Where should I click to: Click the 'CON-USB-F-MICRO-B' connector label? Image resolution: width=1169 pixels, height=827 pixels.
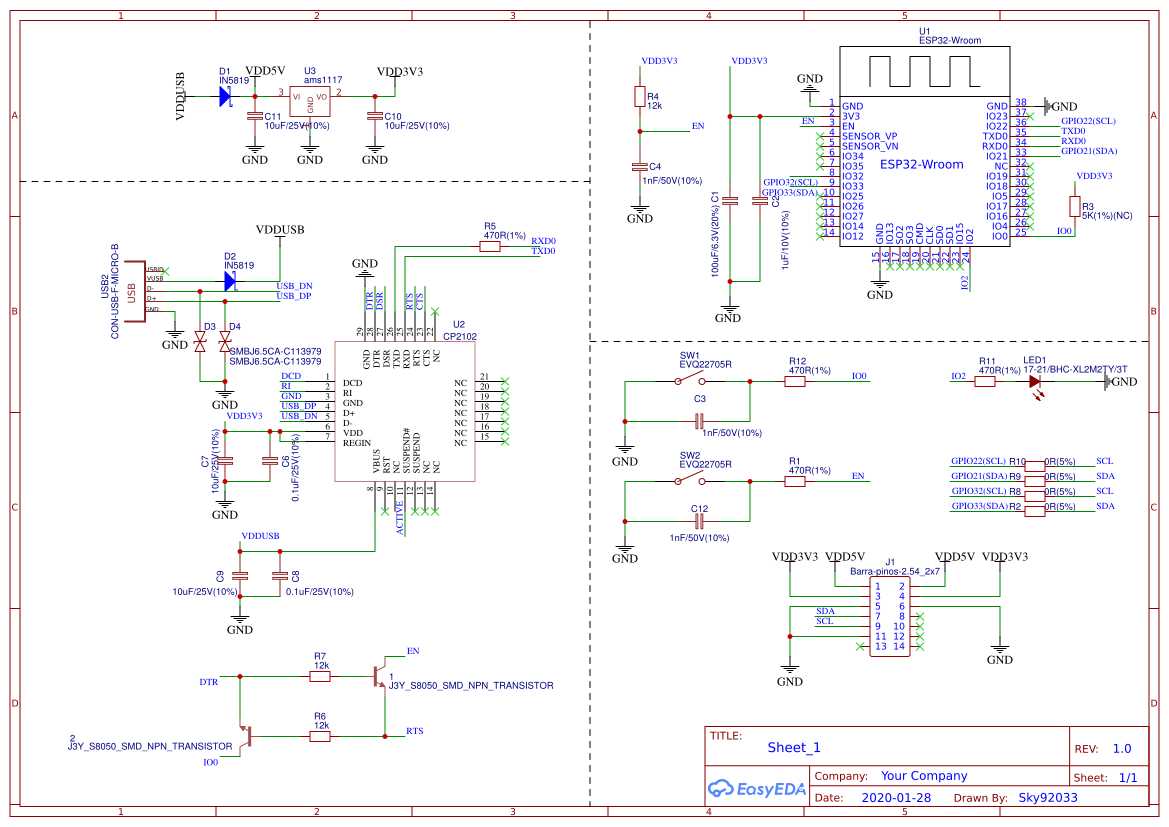pos(115,291)
